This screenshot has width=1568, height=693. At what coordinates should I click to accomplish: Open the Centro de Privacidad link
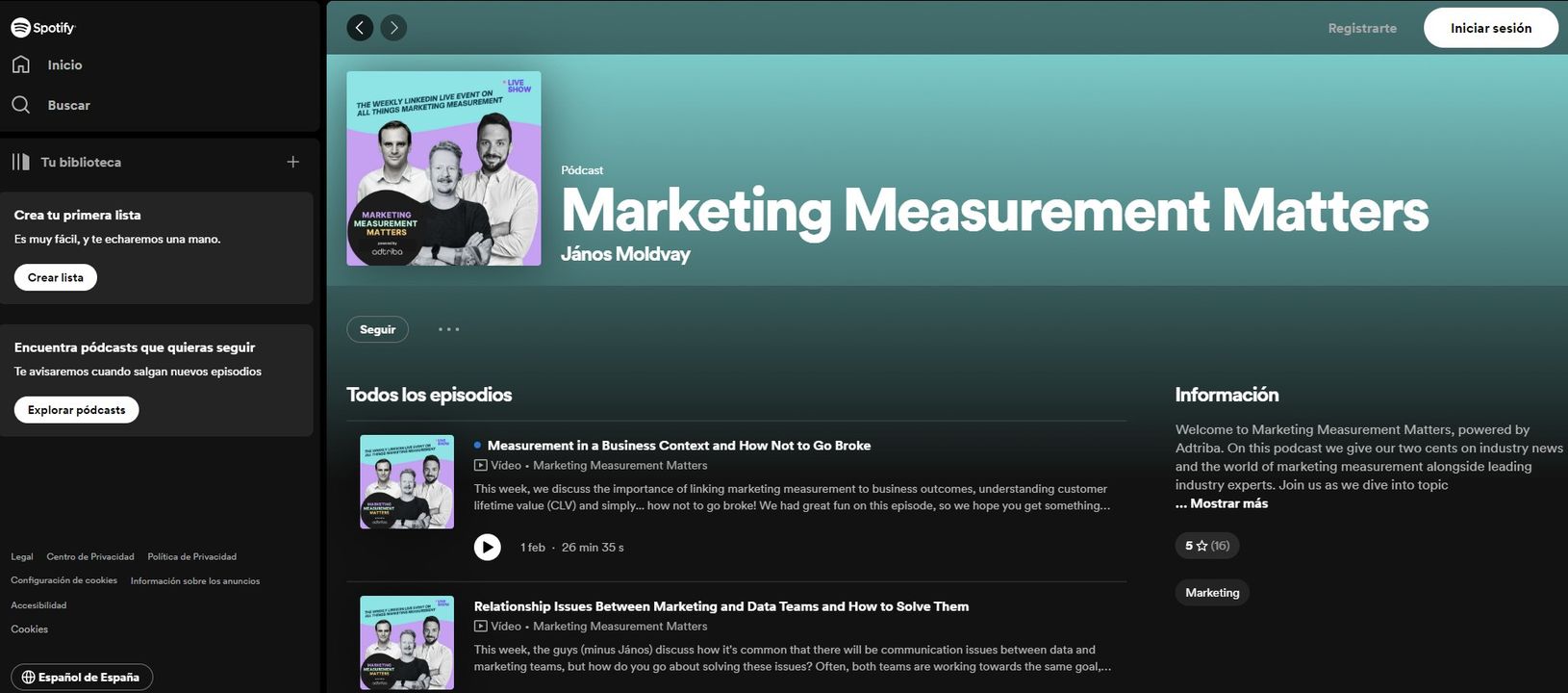[90, 556]
